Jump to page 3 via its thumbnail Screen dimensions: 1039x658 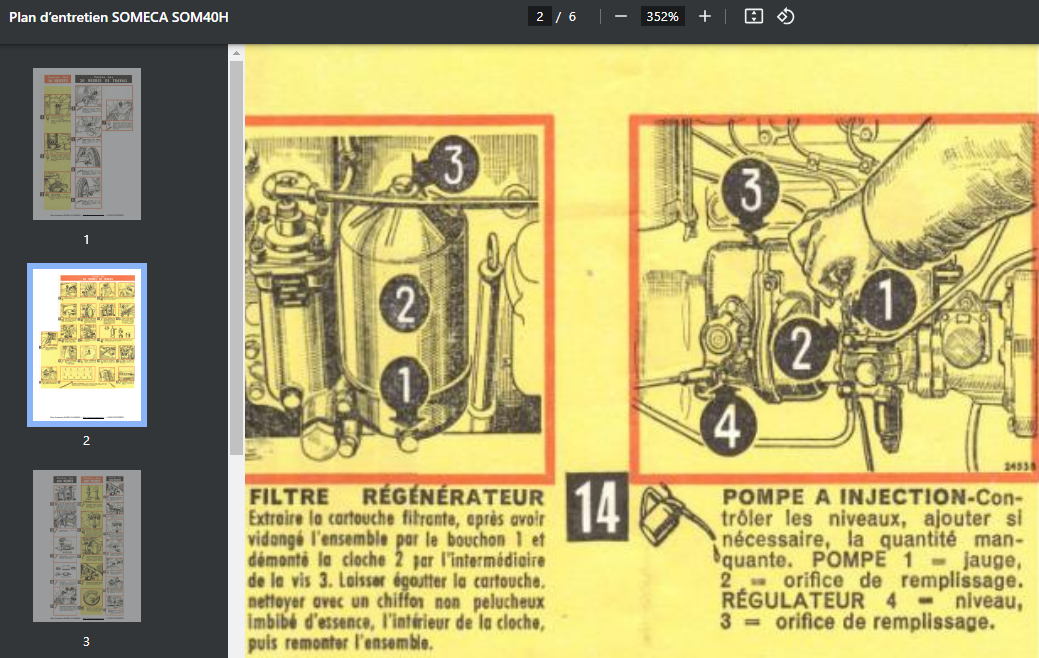click(x=87, y=546)
